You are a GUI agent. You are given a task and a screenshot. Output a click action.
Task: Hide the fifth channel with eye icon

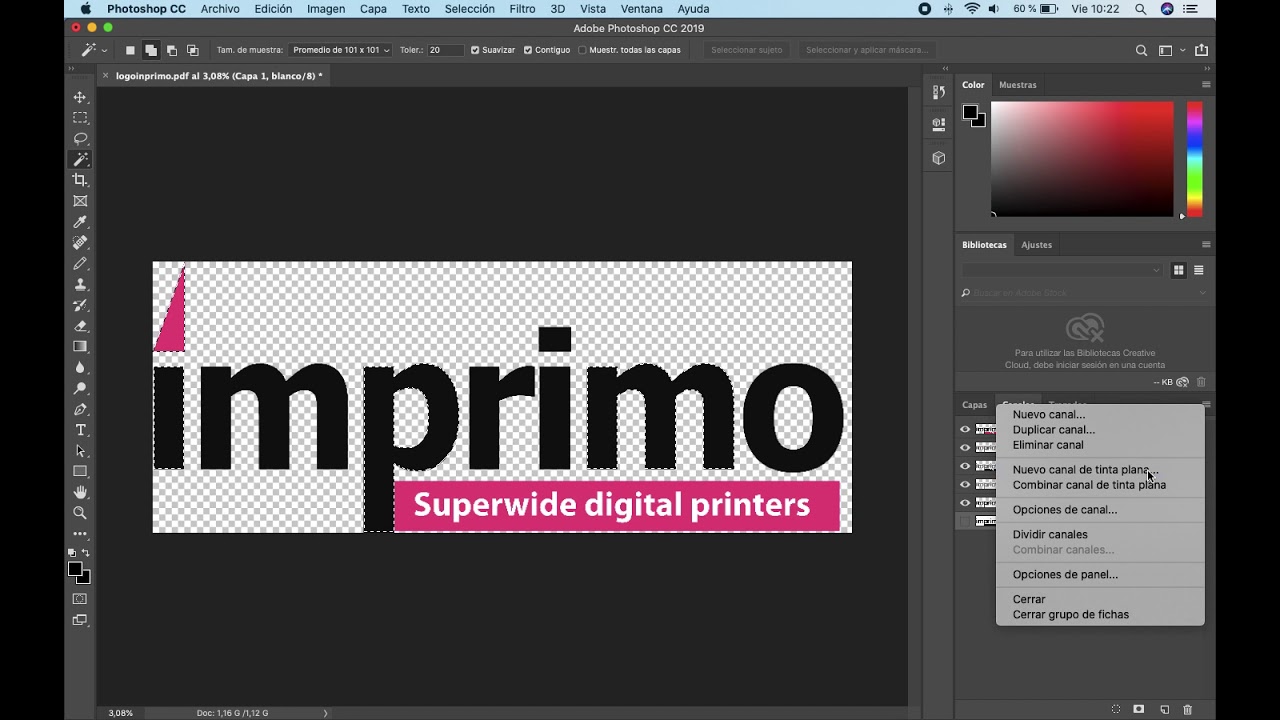point(965,503)
